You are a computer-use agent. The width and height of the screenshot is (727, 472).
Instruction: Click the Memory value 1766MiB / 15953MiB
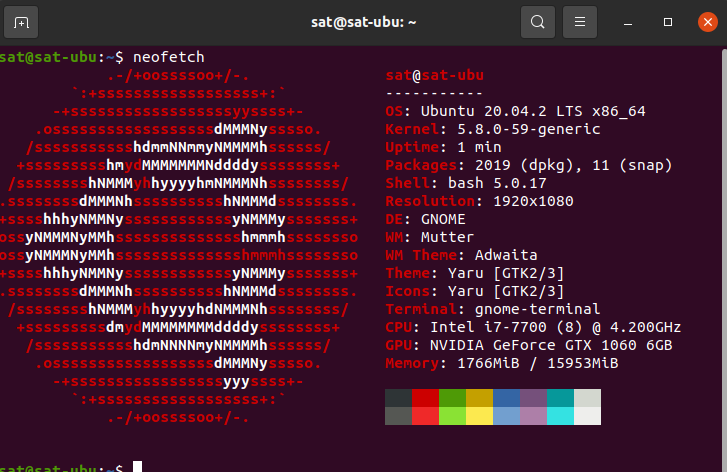coord(538,364)
